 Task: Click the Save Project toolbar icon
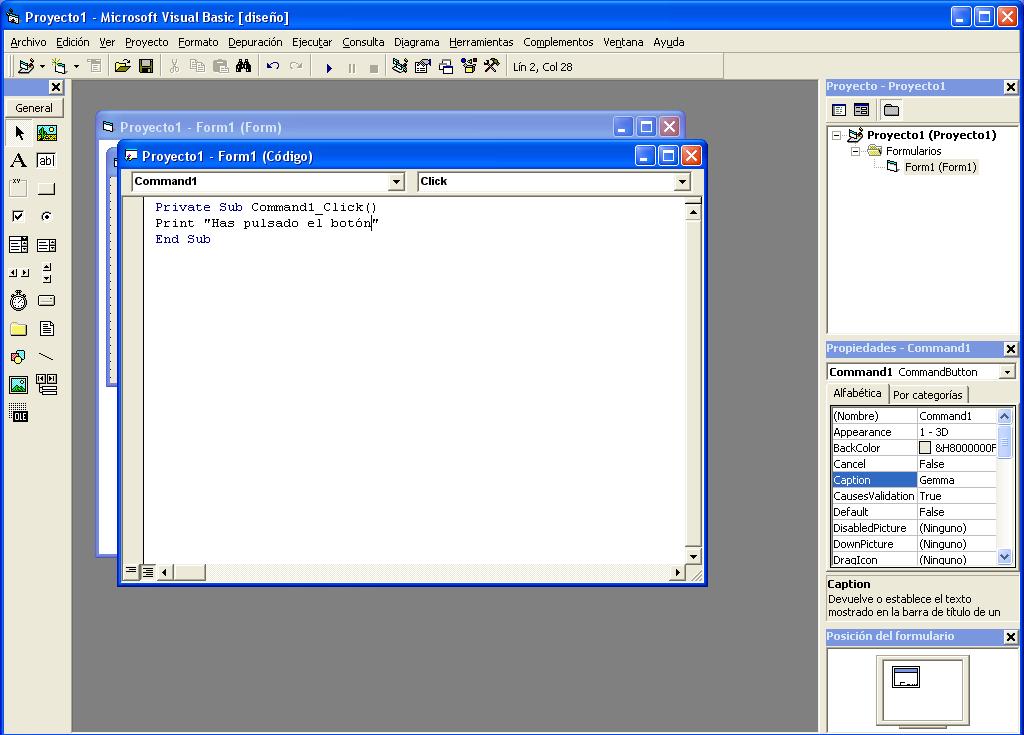click(146, 65)
